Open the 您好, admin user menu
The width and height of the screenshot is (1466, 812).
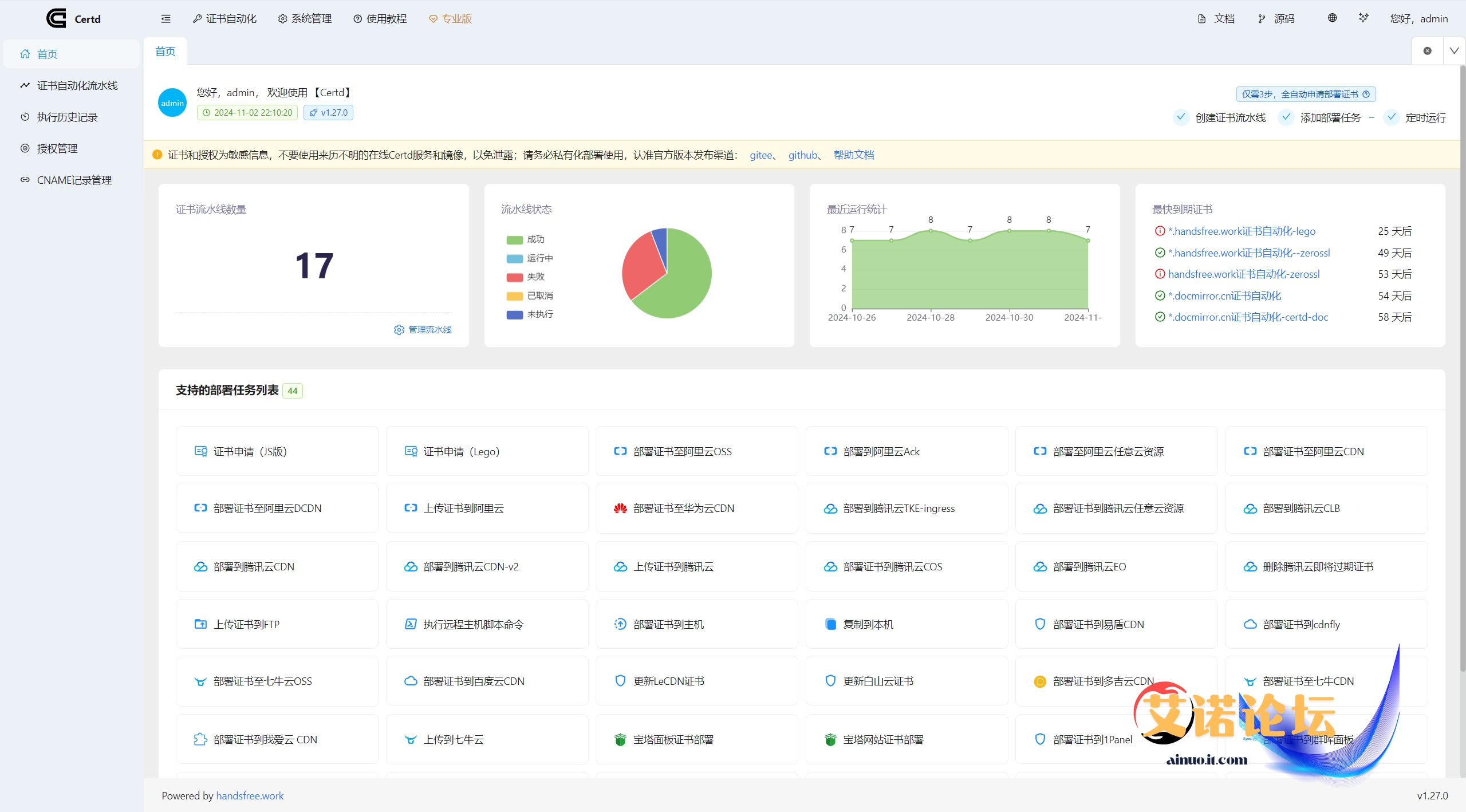pyautogui.click(x=1418, y=19)
